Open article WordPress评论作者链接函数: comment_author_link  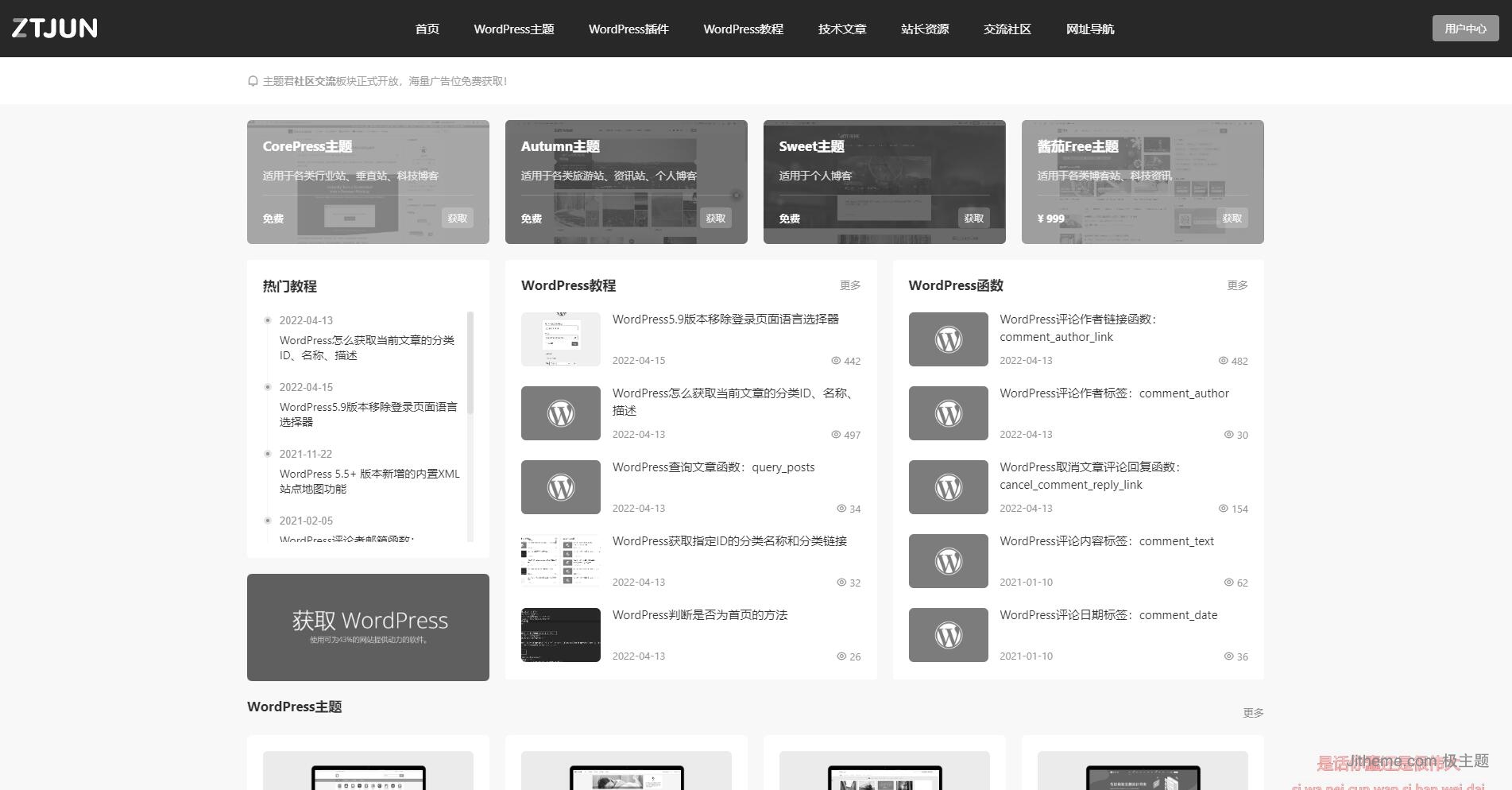pyautogui.click(x=1078, y=328)
